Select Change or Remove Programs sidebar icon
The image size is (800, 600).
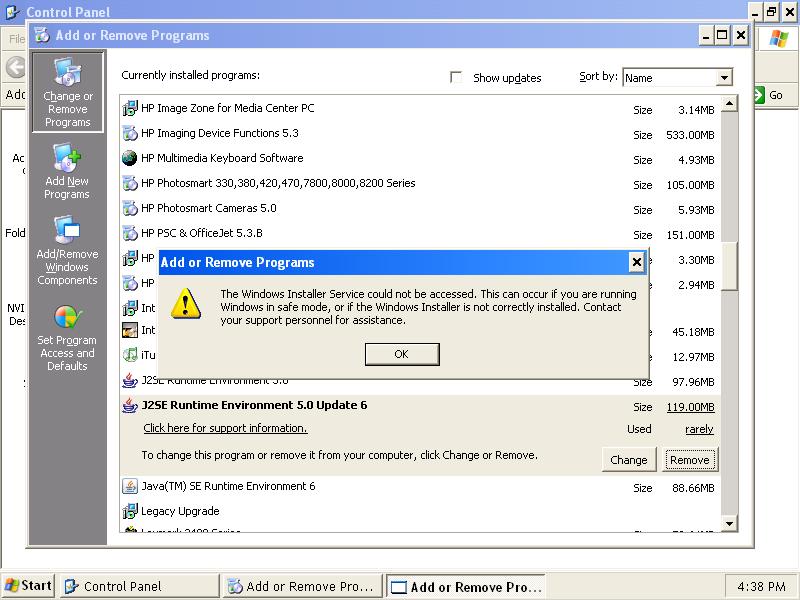(68, 92)
